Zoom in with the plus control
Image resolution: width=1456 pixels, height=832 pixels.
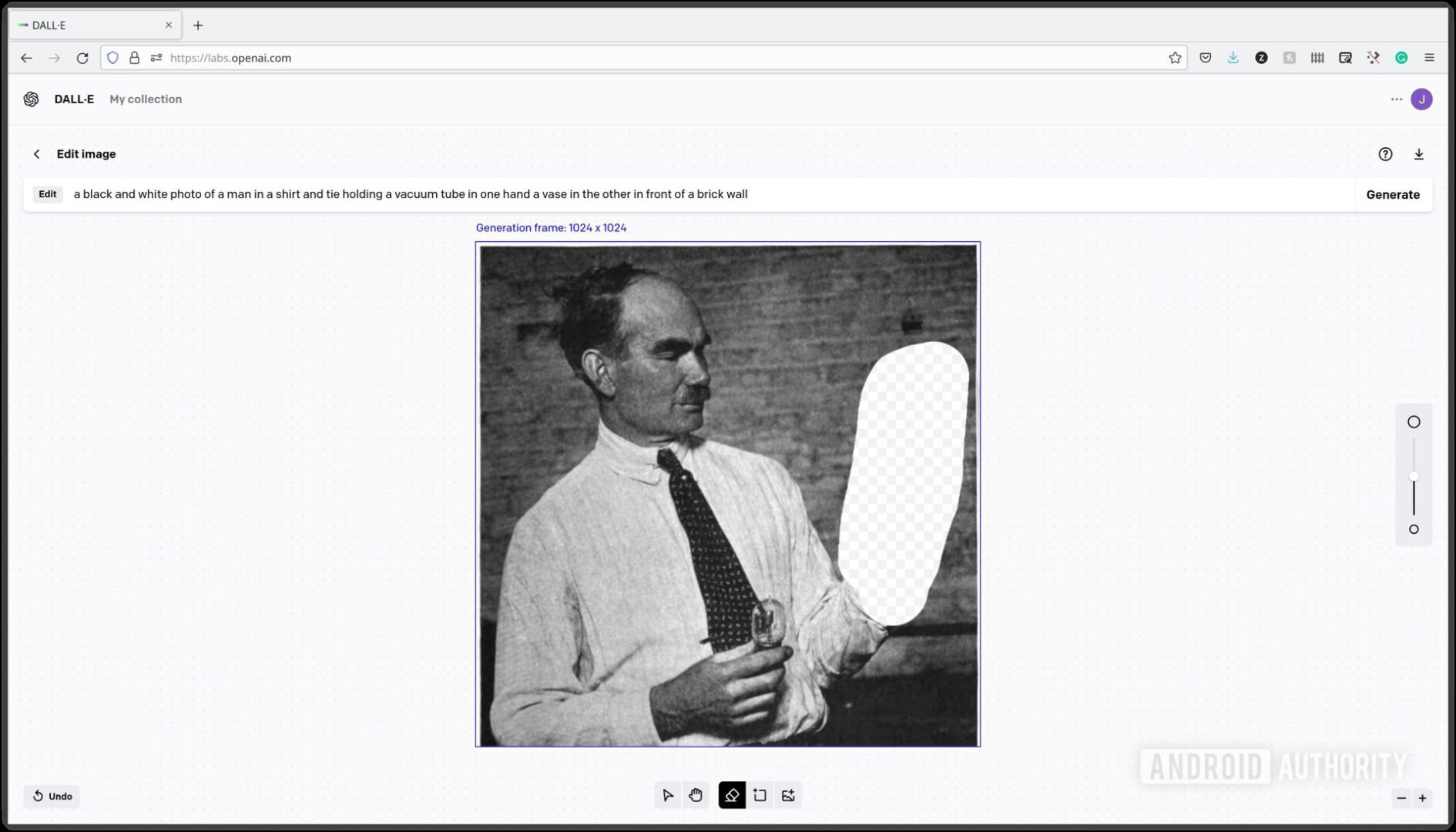point(1423,799)
